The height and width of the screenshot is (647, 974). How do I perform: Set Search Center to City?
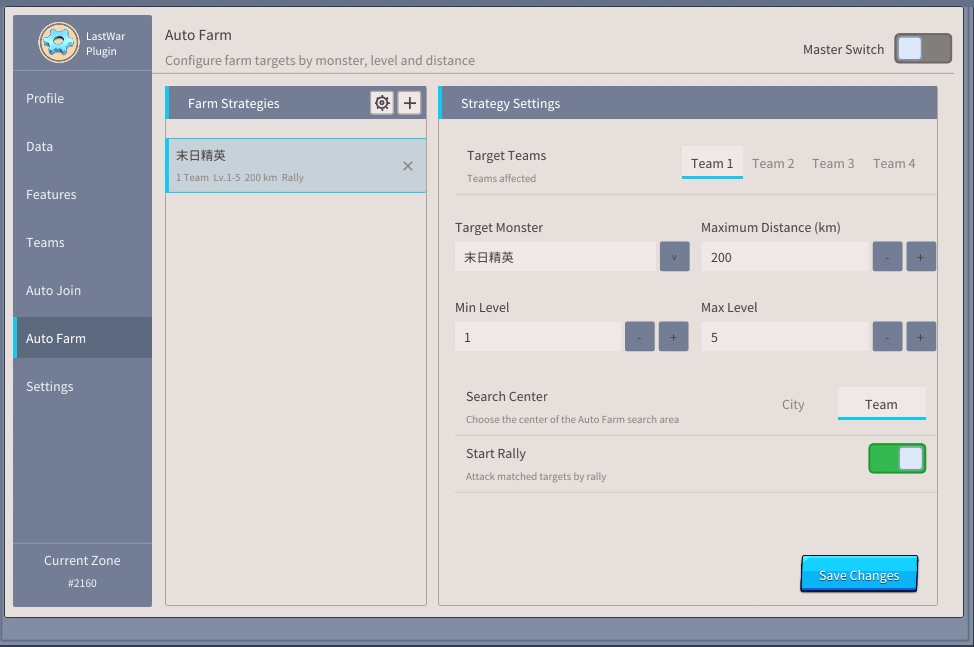tap(793, 404)
